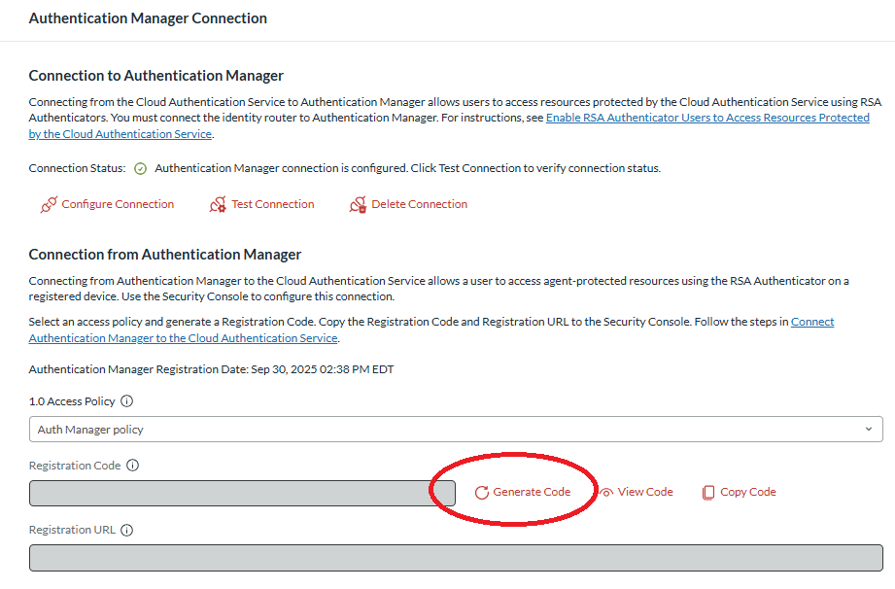Click the green connection status check icon
The image size is (895, 589).
(140, 168)
